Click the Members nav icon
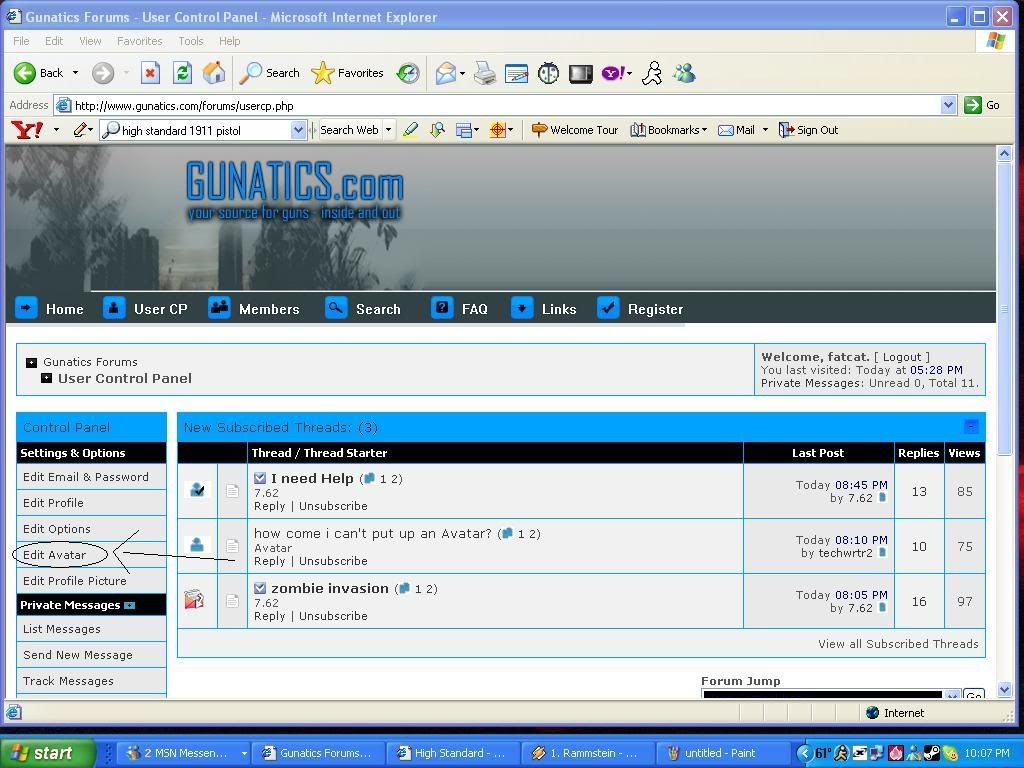 219,308
